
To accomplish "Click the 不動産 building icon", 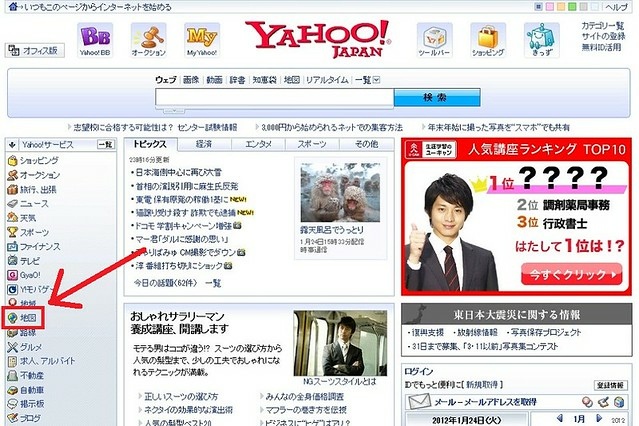I will tap(13, 375).
